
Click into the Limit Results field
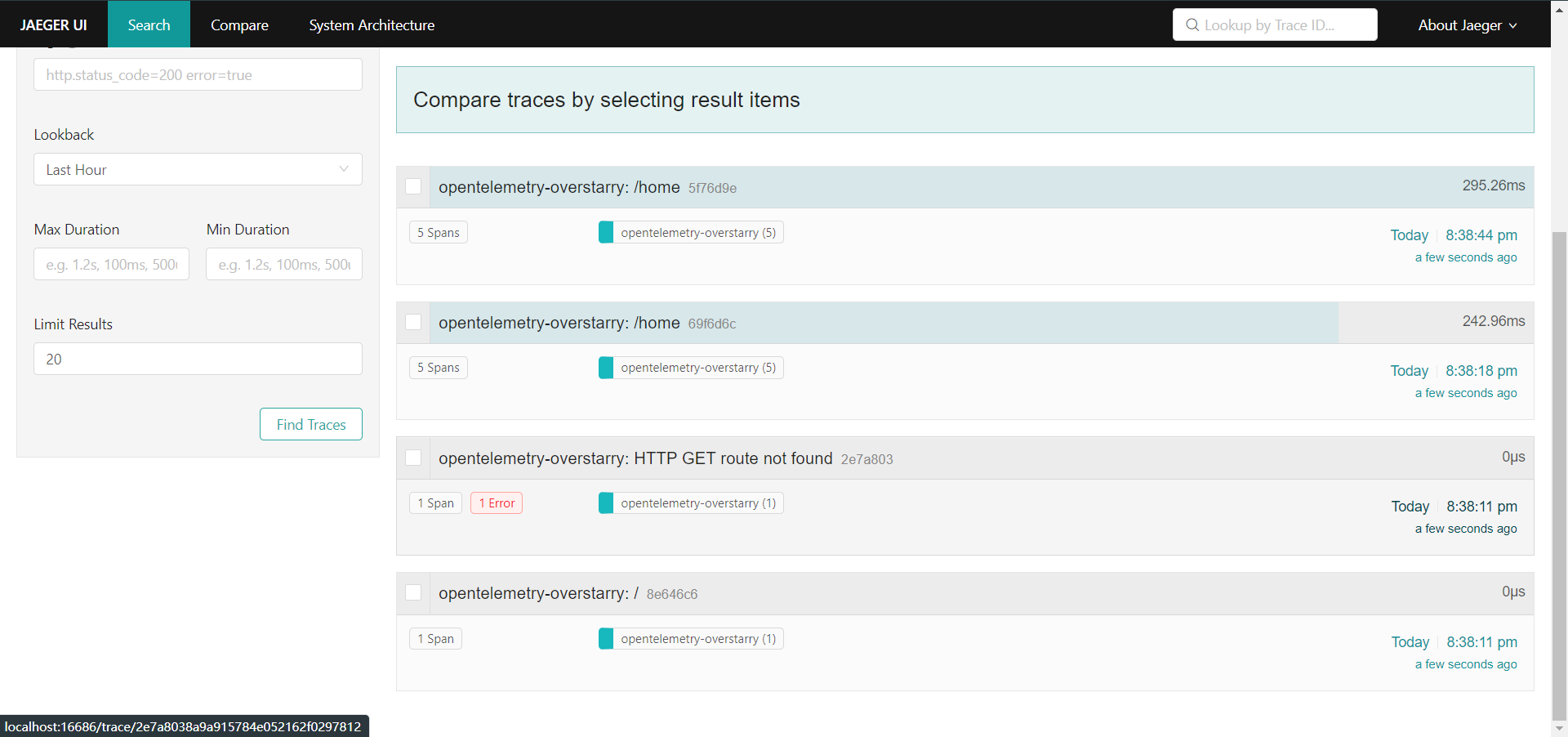coord(198,360)
